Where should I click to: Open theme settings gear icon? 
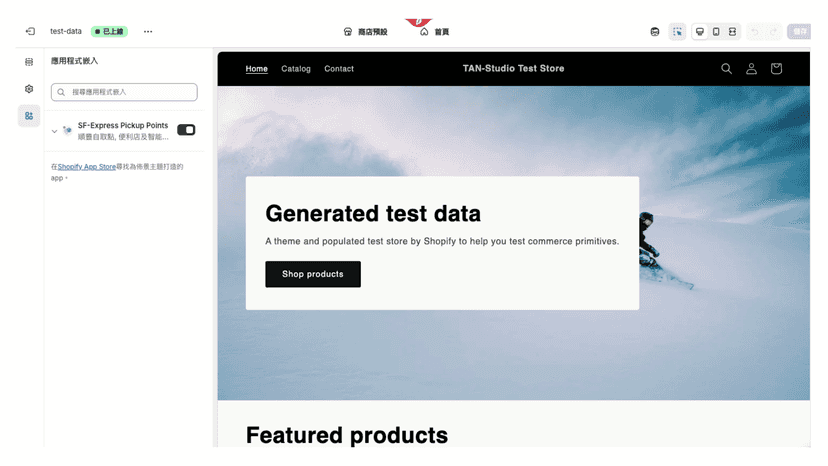click(29, 89)
